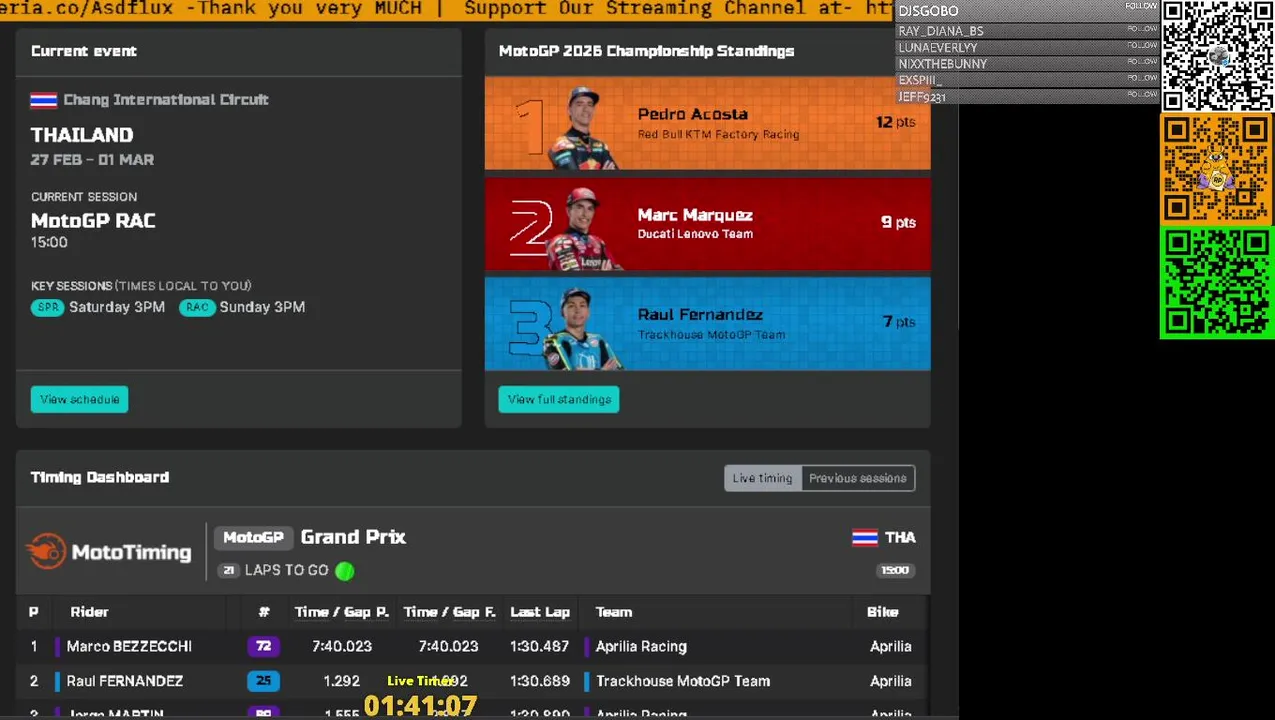
Task: Click the 1.292 gap value
Action: click(341, 682)
